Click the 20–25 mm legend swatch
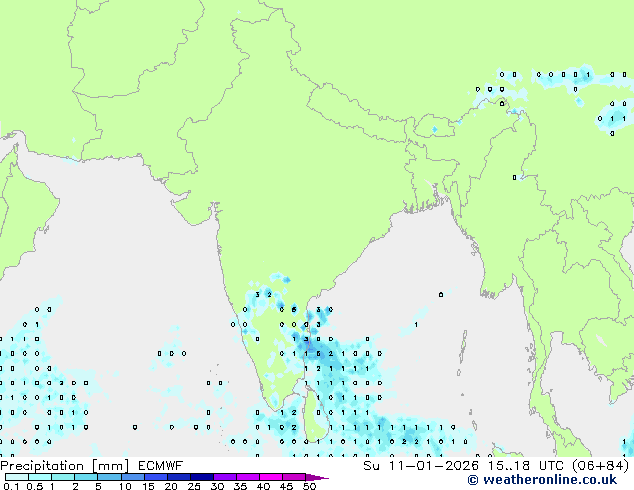634x490 pixels. (179, 477)
